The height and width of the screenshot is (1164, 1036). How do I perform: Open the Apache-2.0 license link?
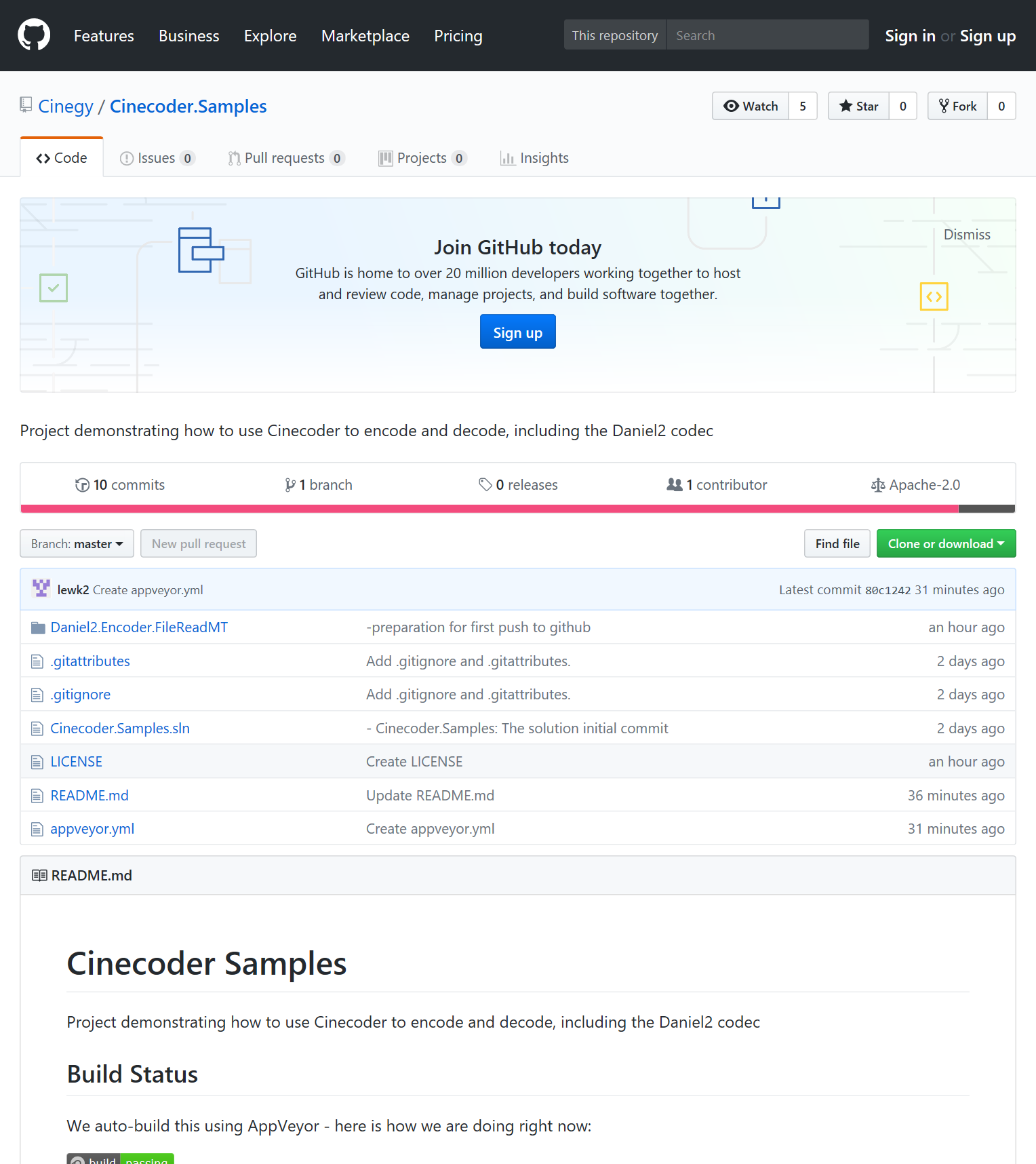coord(915,485)
